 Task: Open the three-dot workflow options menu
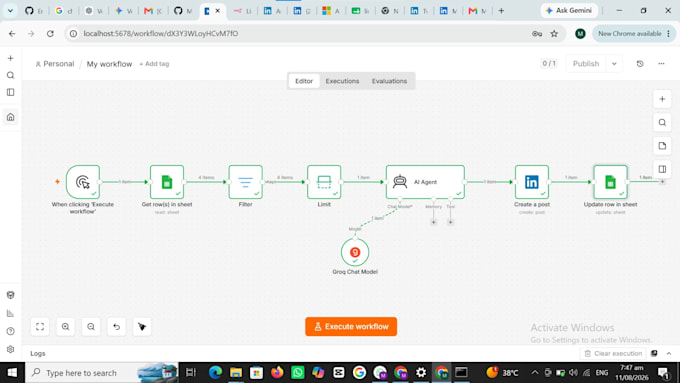click(x=661, y=64)
